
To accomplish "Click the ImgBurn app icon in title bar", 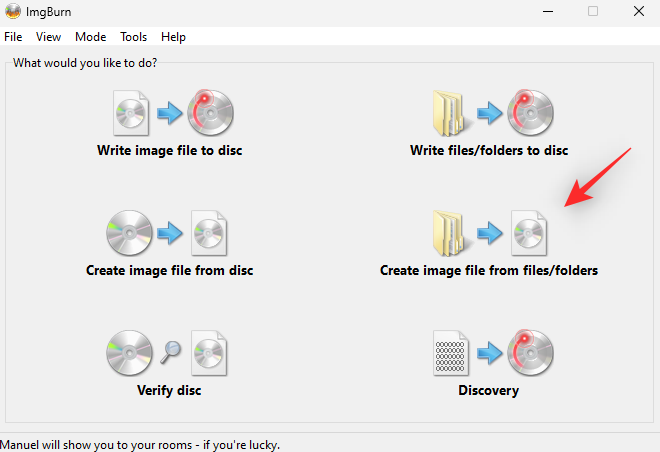I will click(x=13, y=11).
